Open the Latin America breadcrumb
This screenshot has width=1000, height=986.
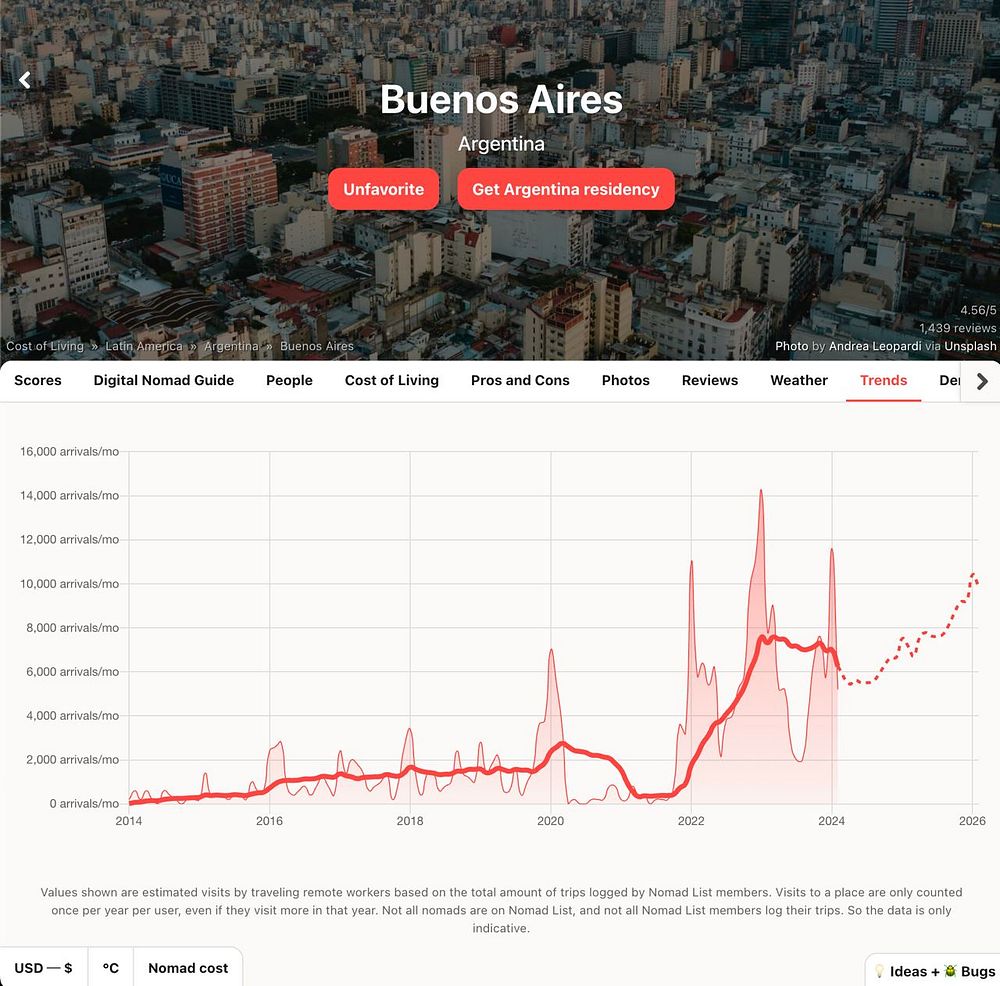[143, 346]
